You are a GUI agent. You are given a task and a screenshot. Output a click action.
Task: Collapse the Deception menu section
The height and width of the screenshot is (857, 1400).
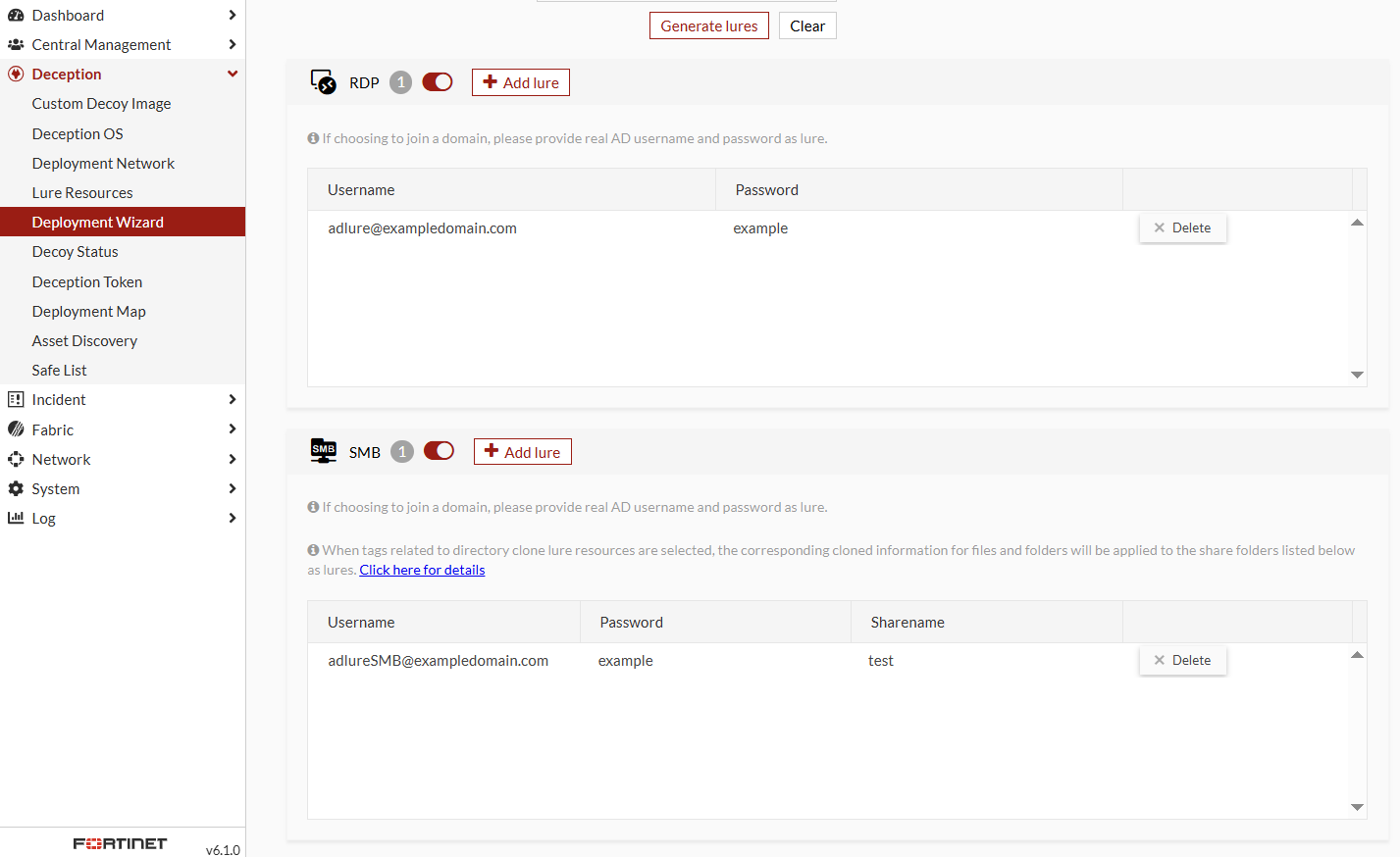tap(233, 74)
